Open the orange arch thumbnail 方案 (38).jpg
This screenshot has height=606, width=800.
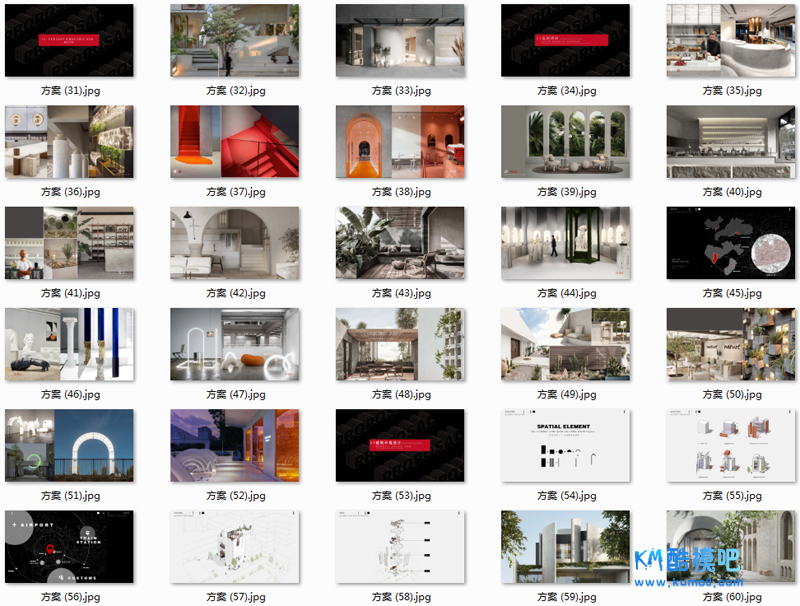click(x=400, y=142)
